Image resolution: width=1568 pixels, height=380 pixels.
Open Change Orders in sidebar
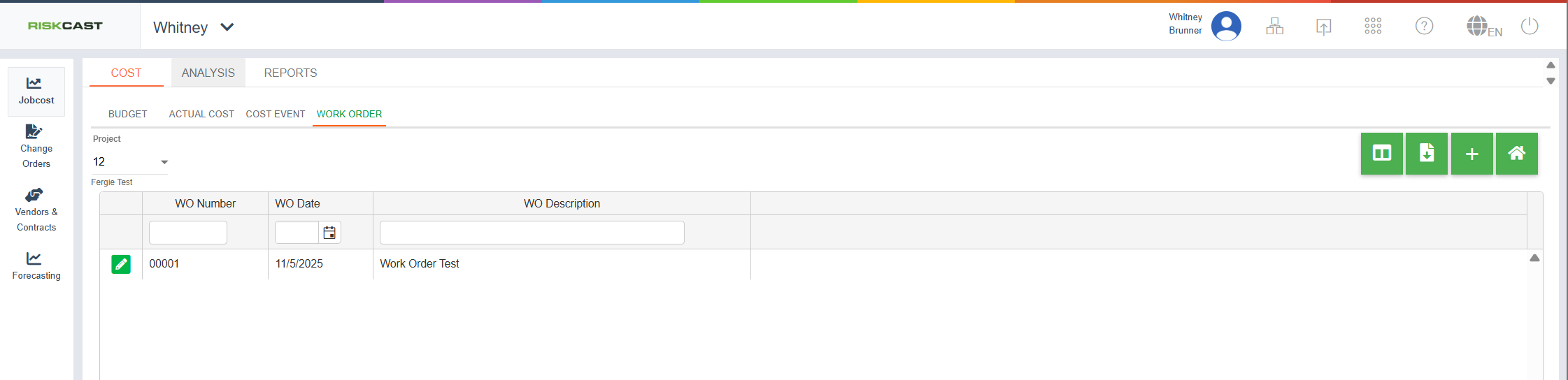(x=36, y=147)
